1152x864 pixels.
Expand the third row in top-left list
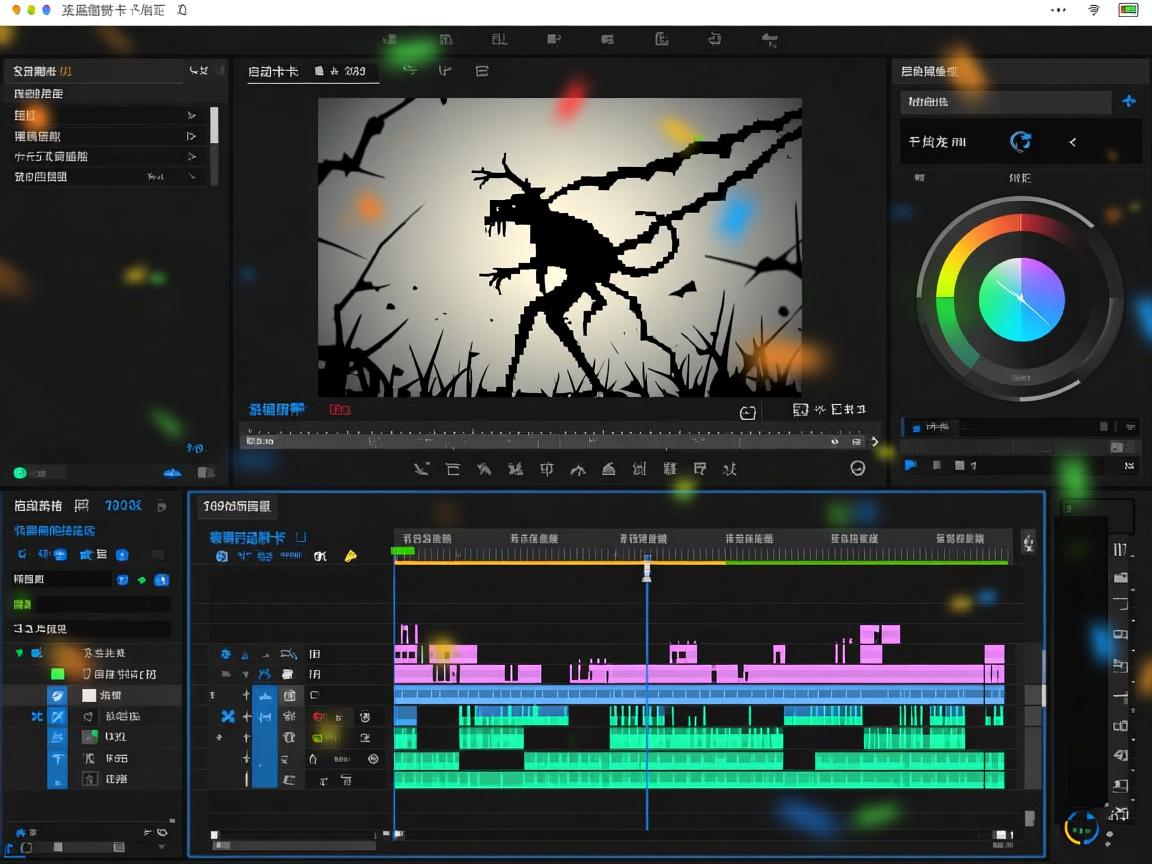pos(191,156)
